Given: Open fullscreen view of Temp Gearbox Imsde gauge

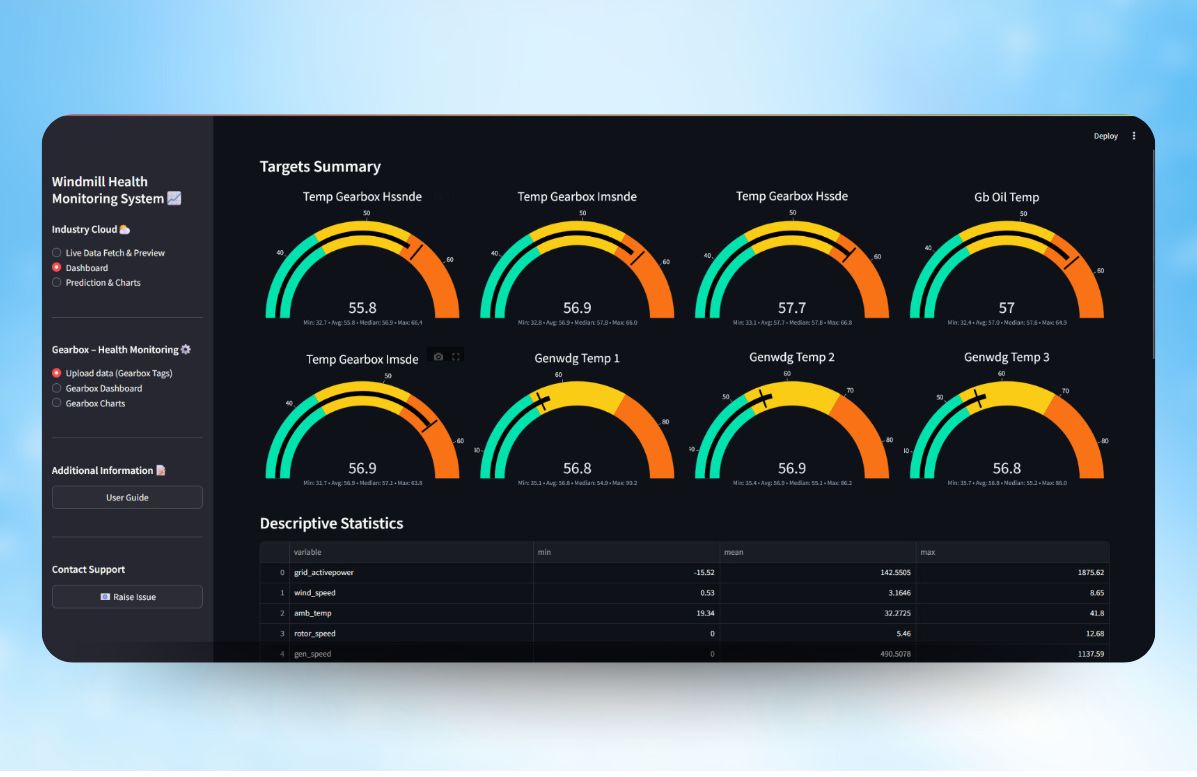Looking at the screenshot, I should point(456,357).
